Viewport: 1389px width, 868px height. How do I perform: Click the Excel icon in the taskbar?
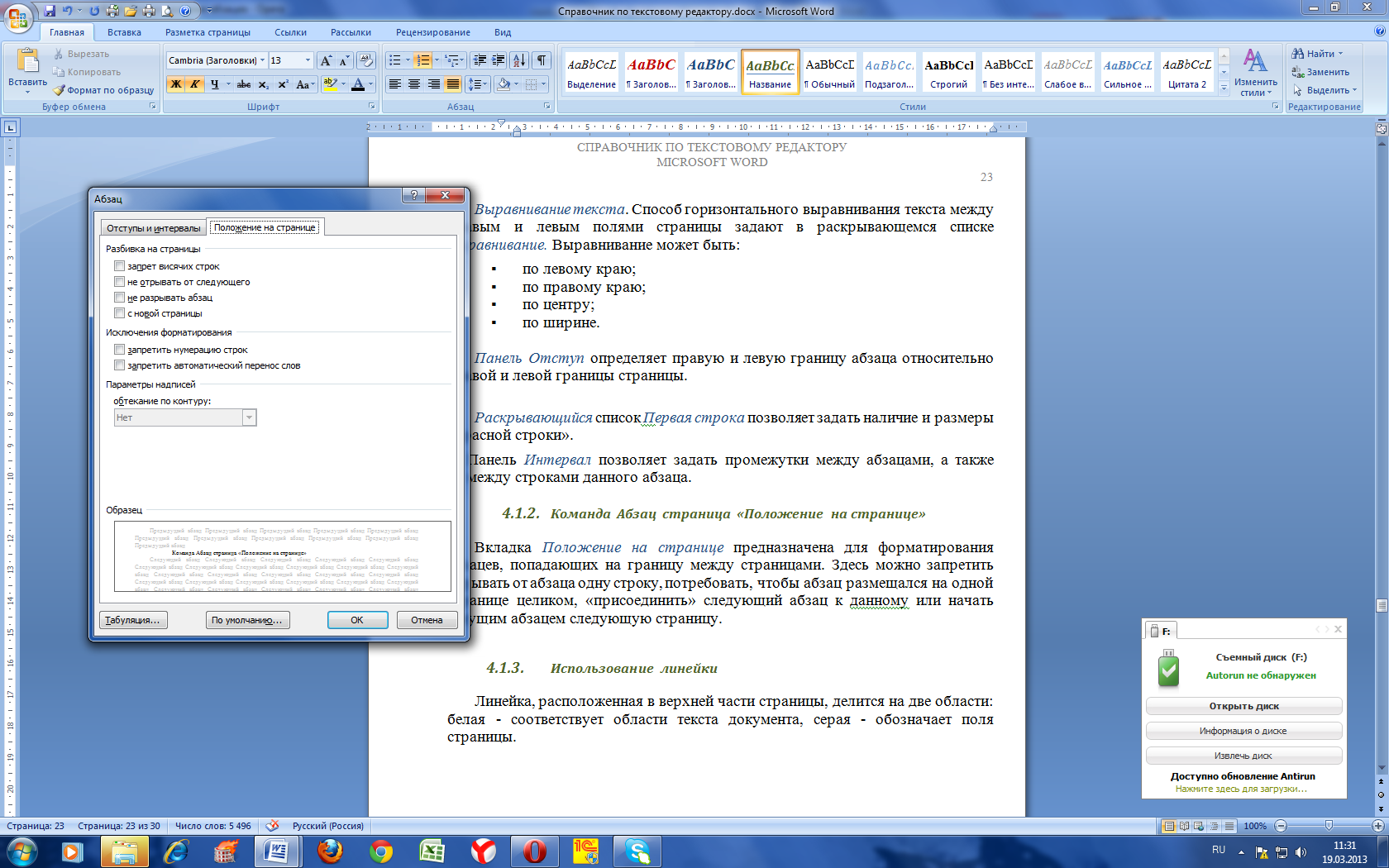pyautogui.click(x=432, y=851)
